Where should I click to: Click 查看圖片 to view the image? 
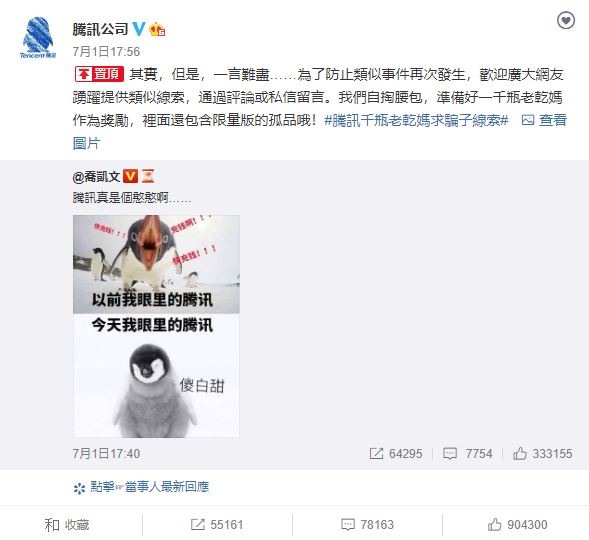coord(544,120)
